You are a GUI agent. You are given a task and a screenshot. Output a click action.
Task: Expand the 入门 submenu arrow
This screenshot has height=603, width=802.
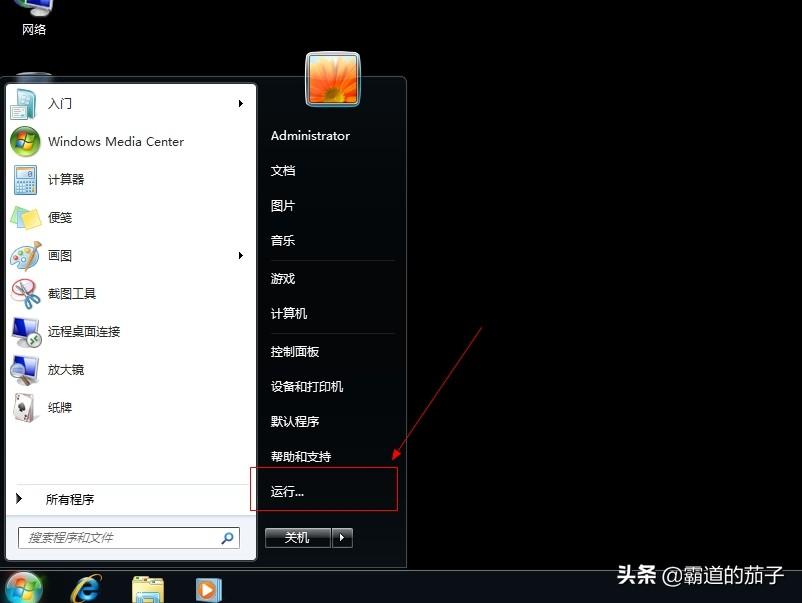click(241, 104)
